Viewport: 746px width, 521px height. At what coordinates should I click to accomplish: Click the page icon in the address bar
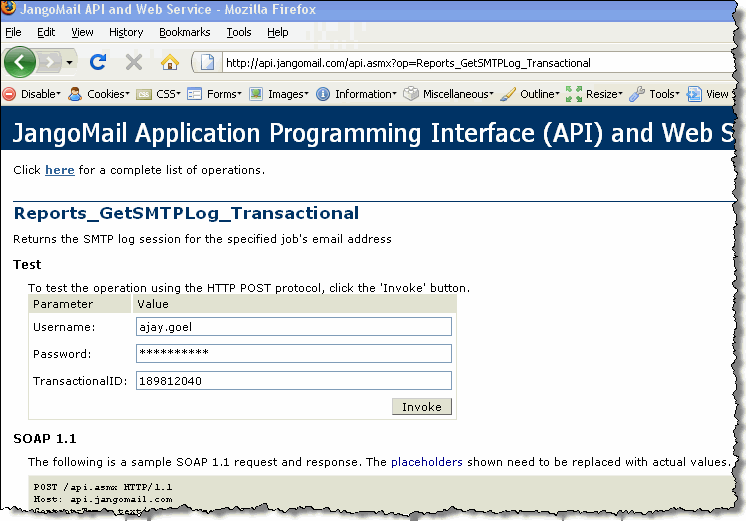click(207, 62)
